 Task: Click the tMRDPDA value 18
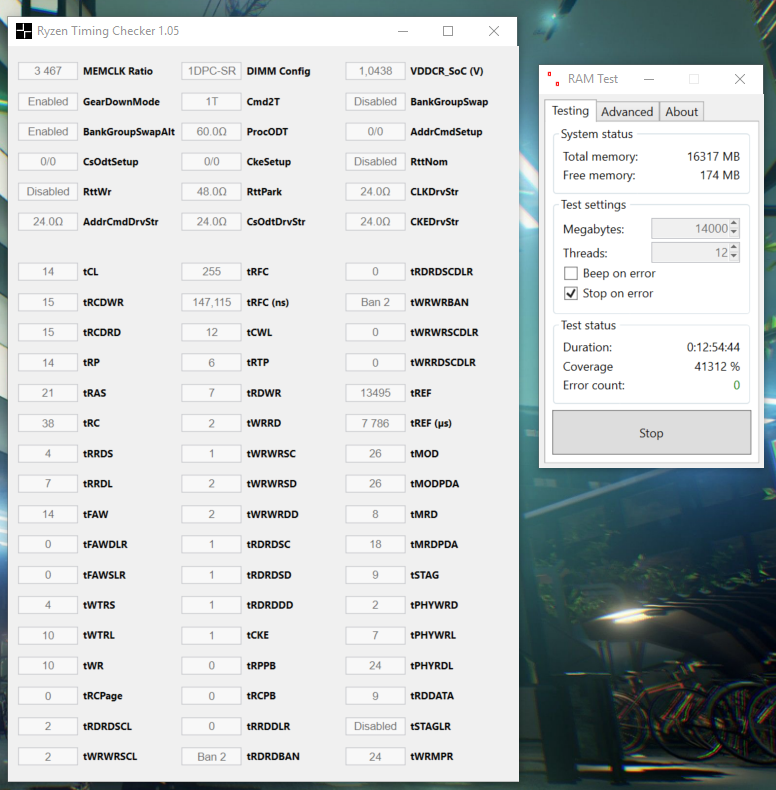point(375,545)
